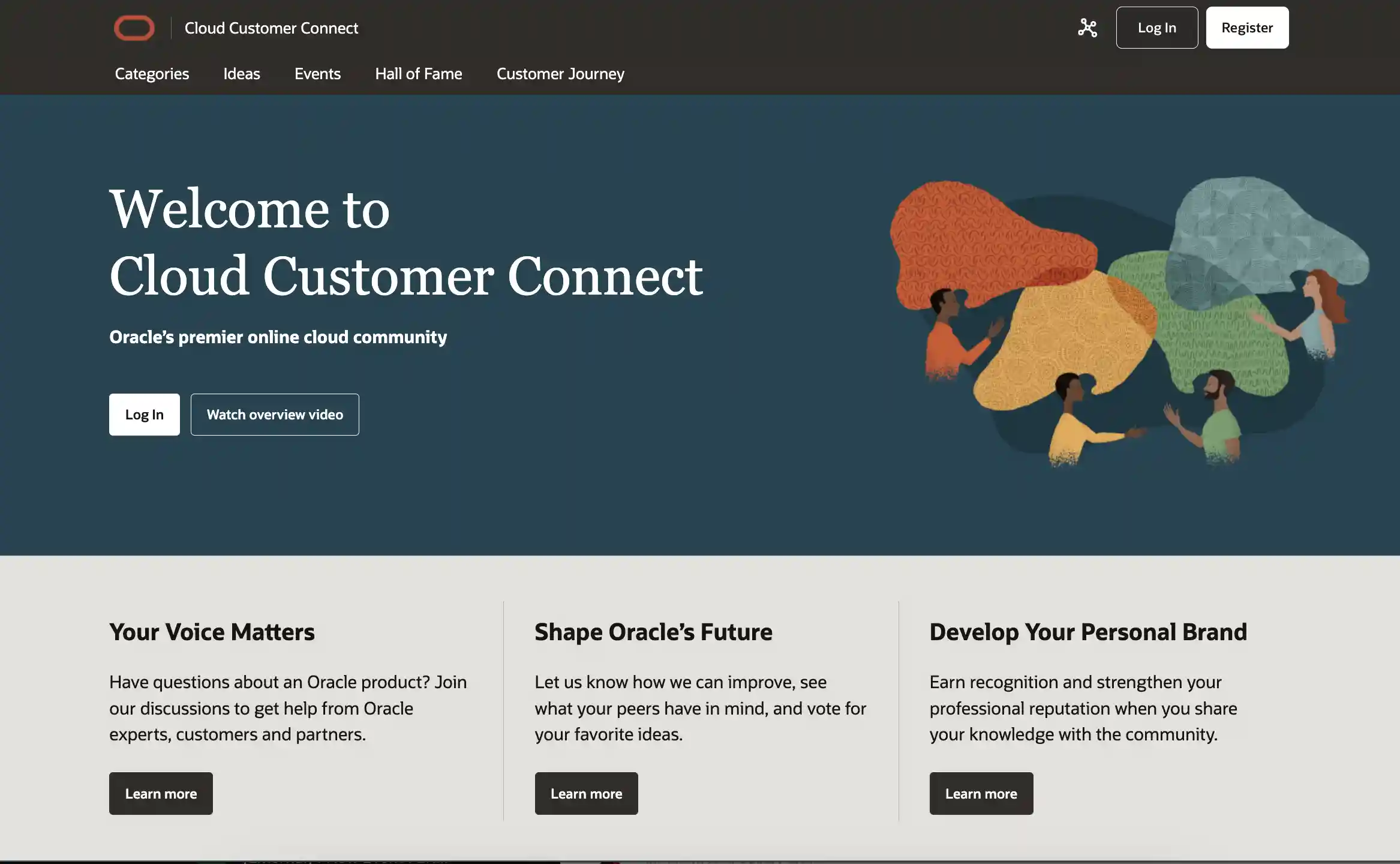Go to the Ideas menu item

(241, 74)
